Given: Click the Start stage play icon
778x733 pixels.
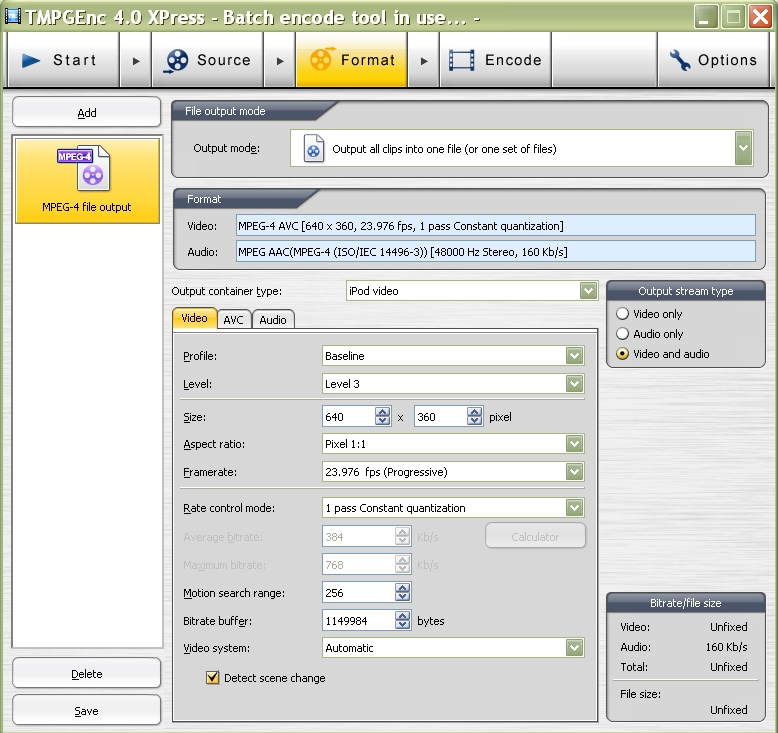Looking at the screenshot, I should [x=31, y=61].
